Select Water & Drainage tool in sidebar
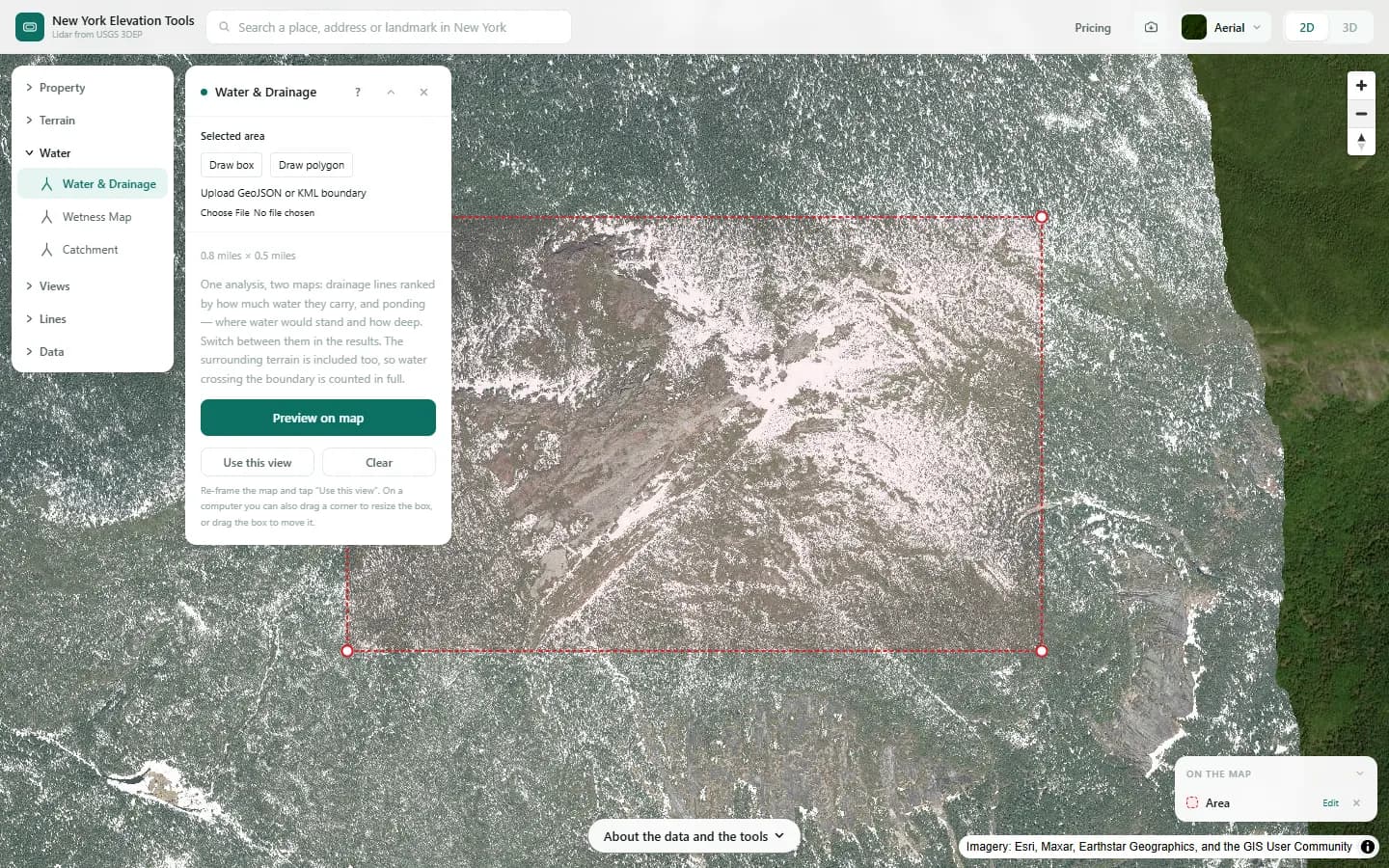This screenshot has width=1389, height=868. 93,184
